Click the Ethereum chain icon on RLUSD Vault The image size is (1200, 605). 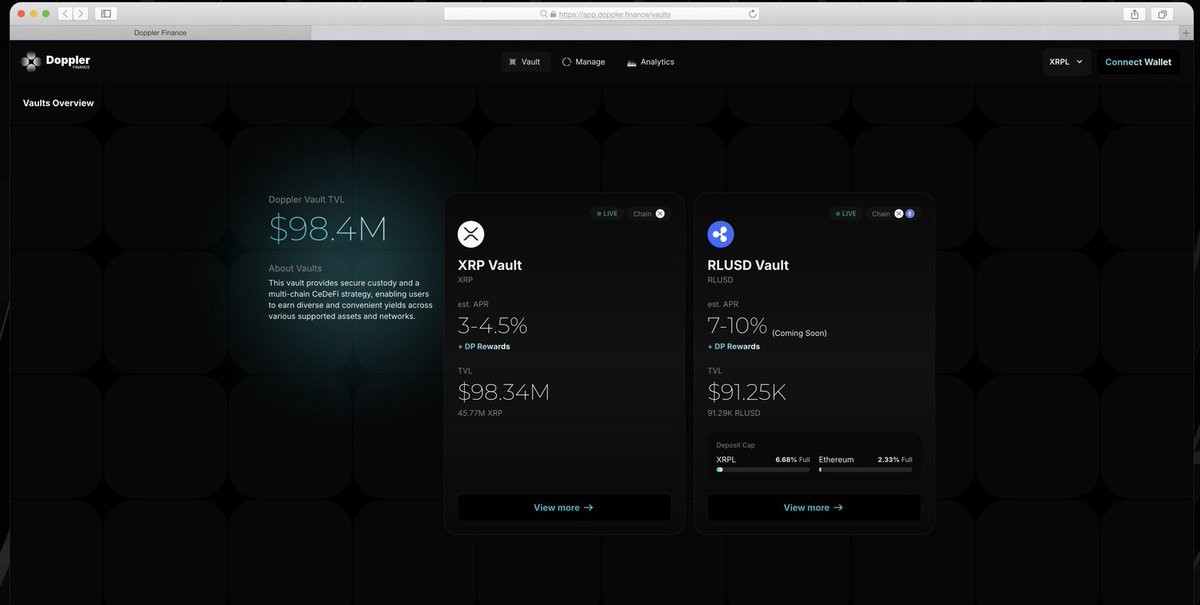pos(910,214)
